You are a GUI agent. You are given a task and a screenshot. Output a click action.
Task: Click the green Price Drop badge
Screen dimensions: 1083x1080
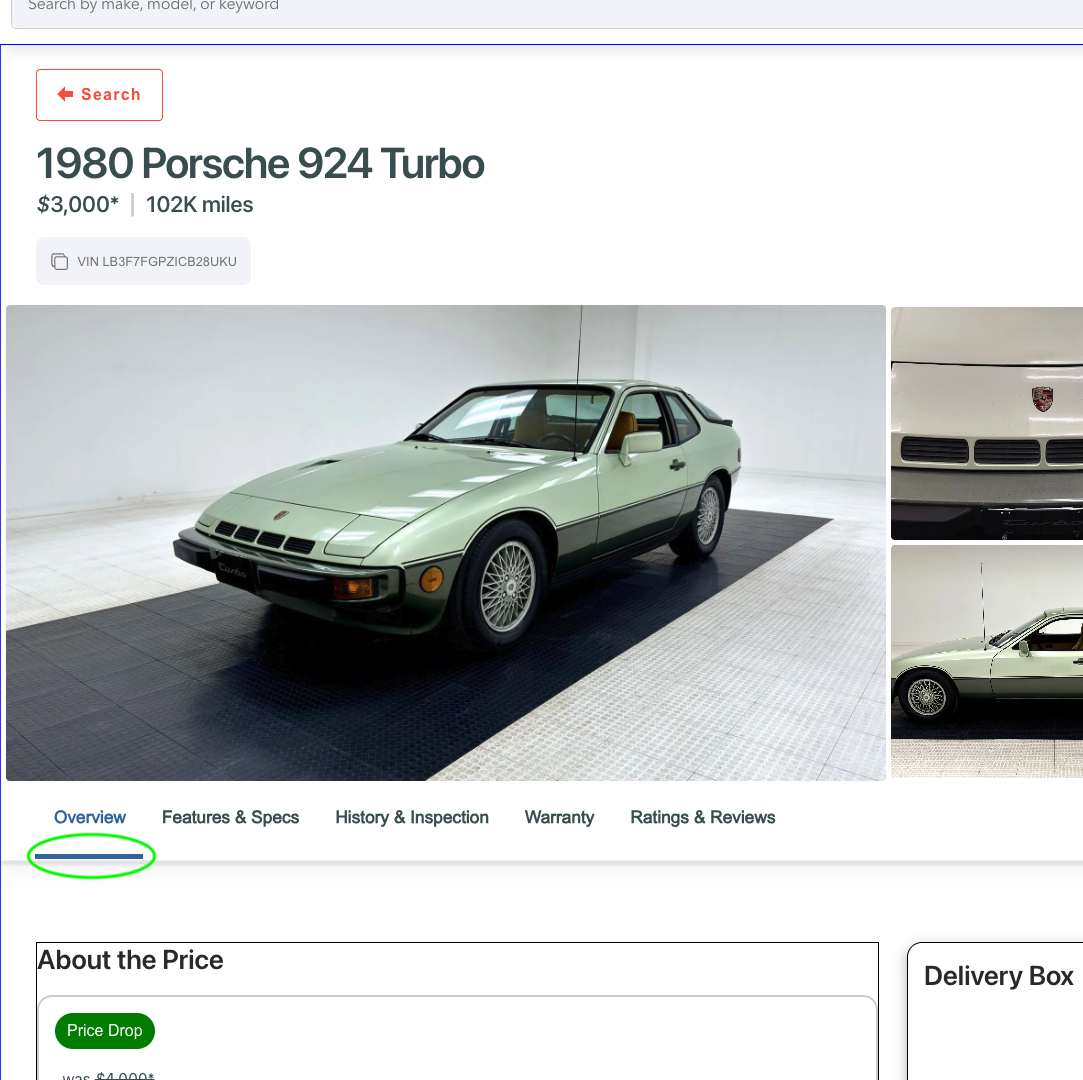pos(105,1030)
